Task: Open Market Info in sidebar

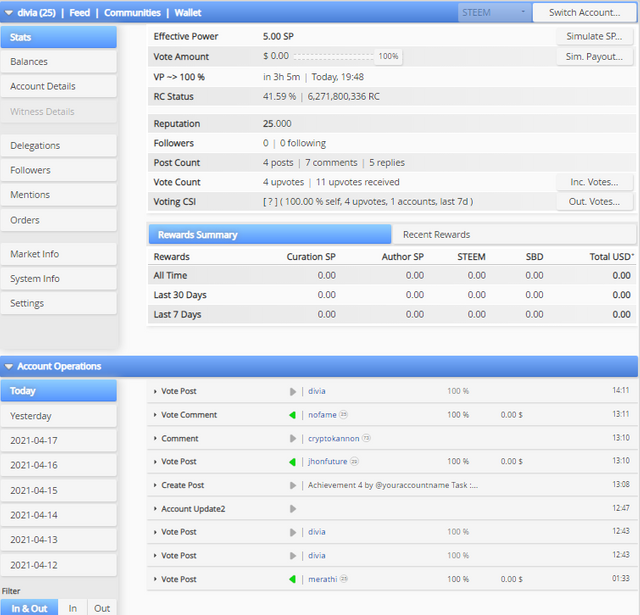Action: coord(59,254)
